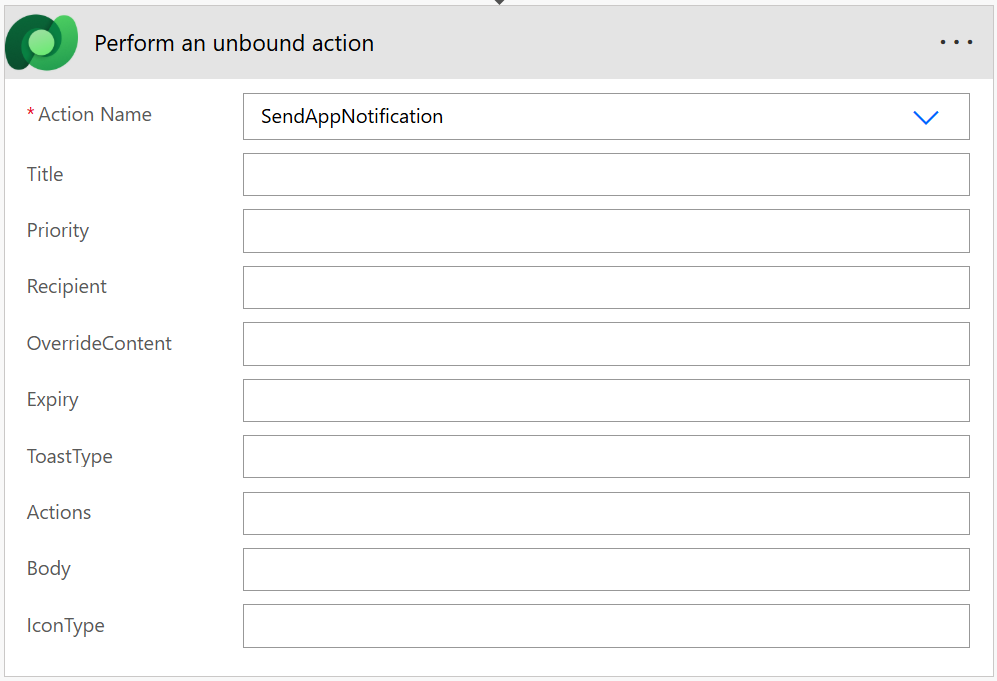The image size is (997, 681).
Task: Click the Action Name required label
Action: click(94, 115)
